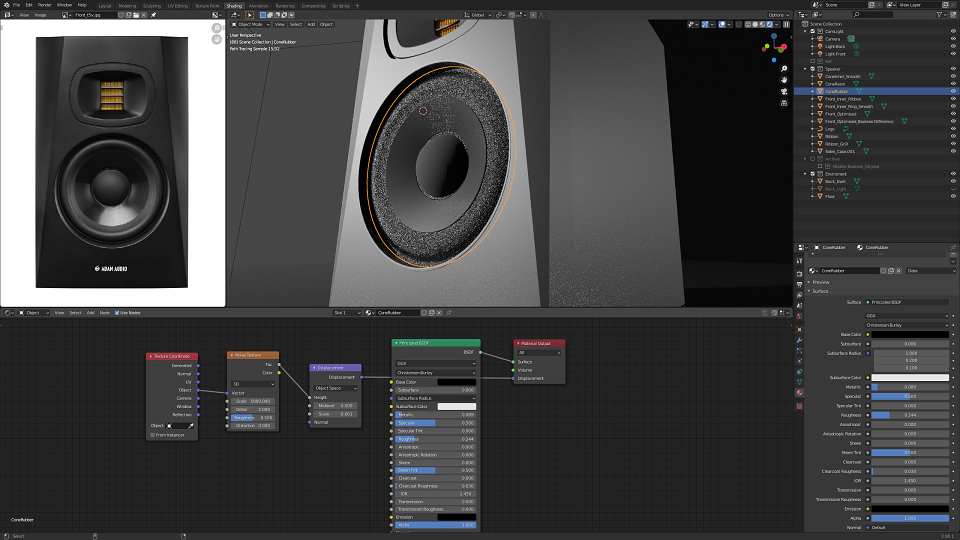This screenshot has height=540, width=960.
Task: Click the Subsurface Color white swatch in node
Action: 457,407
